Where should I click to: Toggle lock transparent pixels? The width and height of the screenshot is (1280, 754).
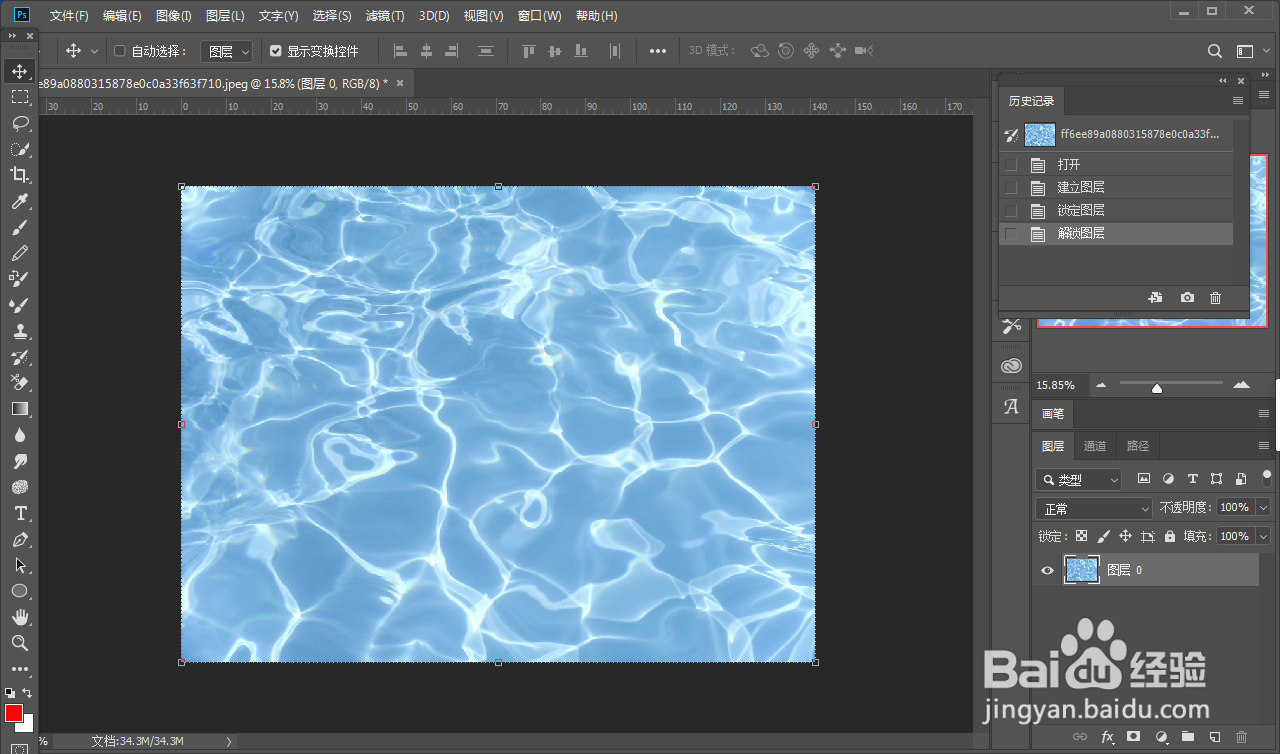[x=1082, y=537]
